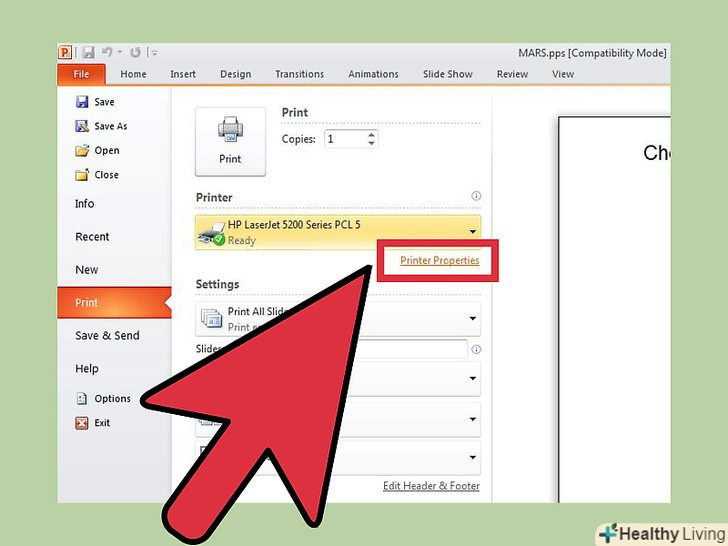Click the slide print preview page
This screenshot has width=728, height=546.
click(614, 309)
